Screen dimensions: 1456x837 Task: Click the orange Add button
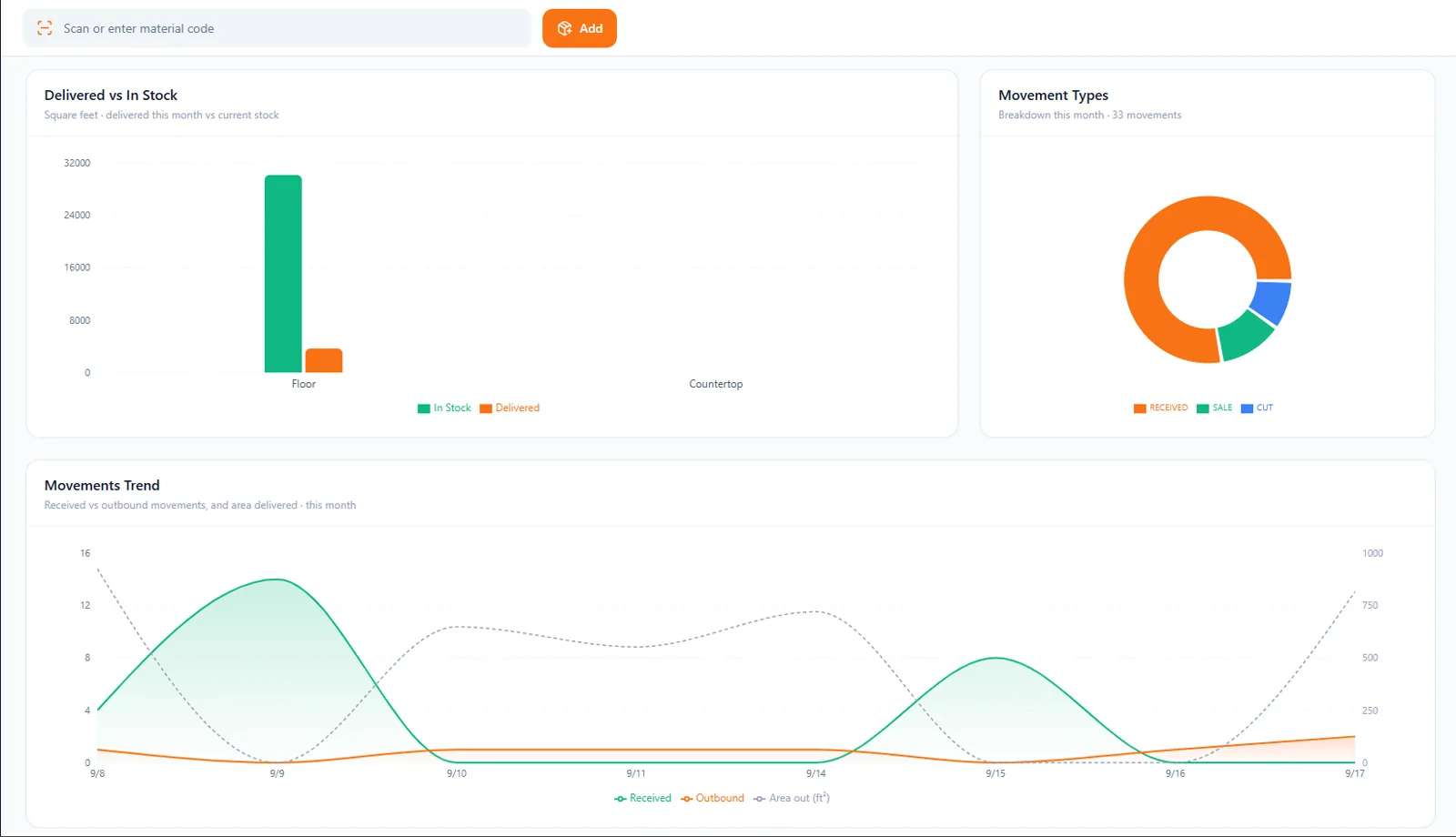(x=580, y=28)
